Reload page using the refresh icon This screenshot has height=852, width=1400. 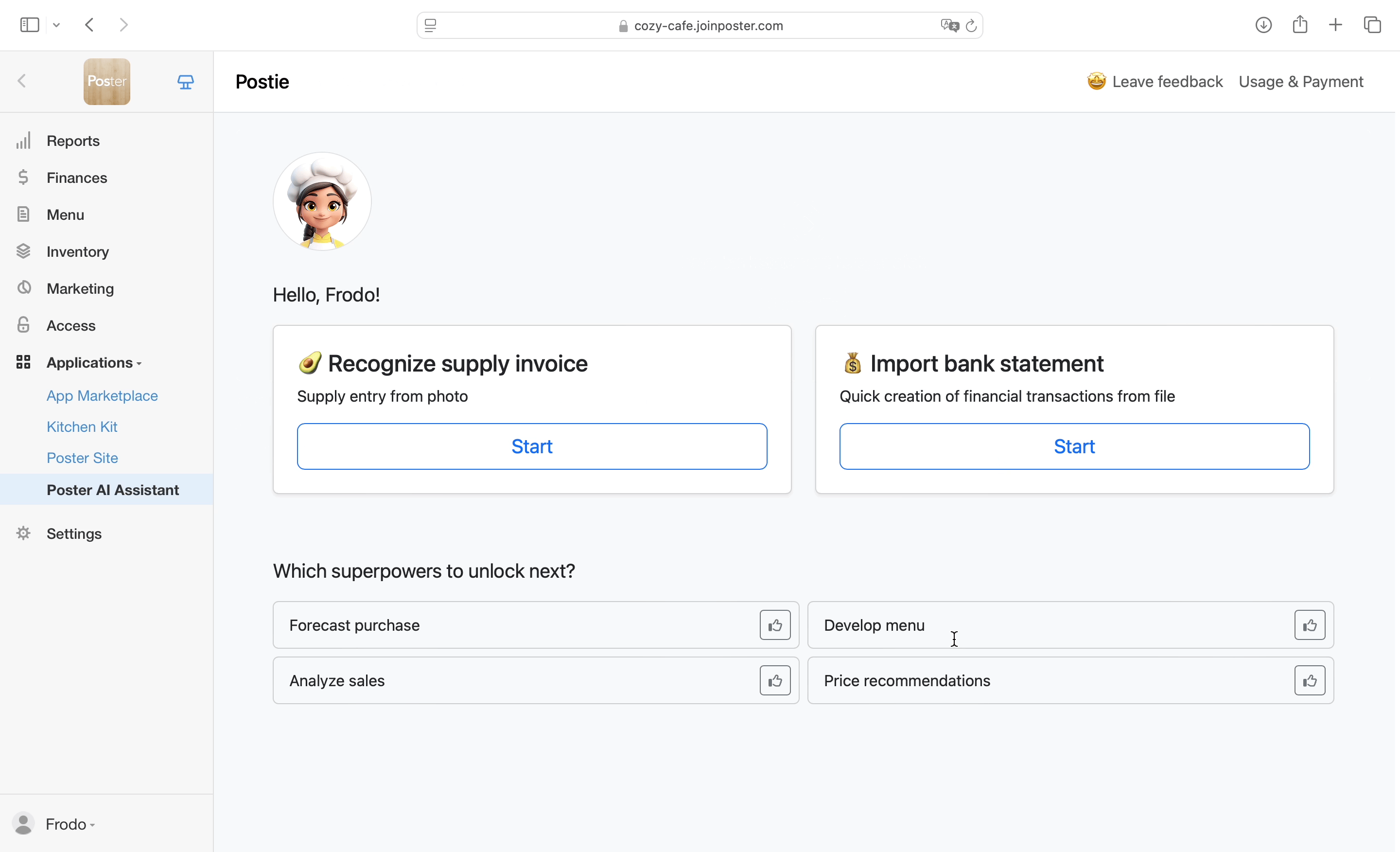coord(972,26)
